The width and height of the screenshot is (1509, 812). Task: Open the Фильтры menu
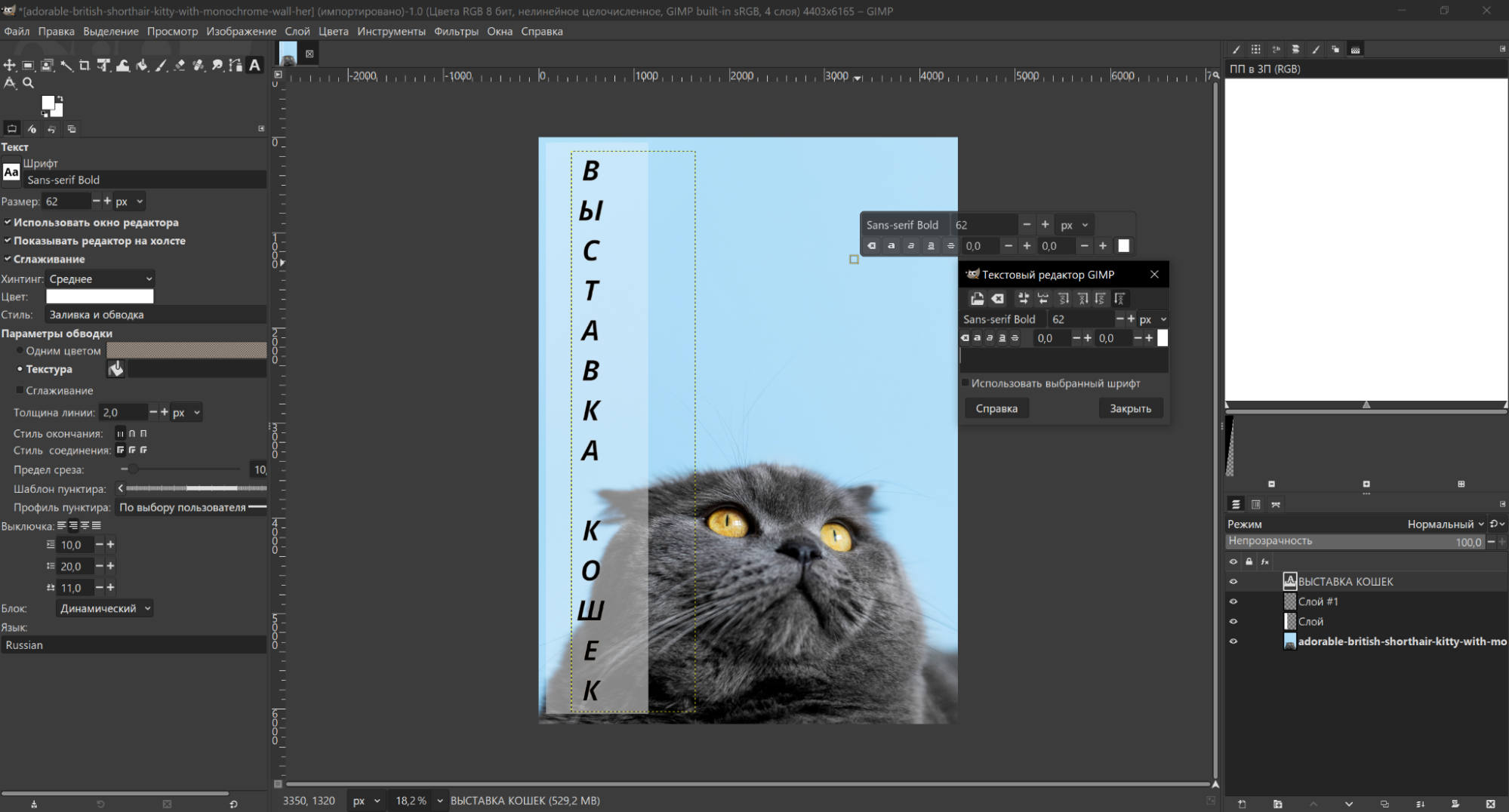pos(456,32)
